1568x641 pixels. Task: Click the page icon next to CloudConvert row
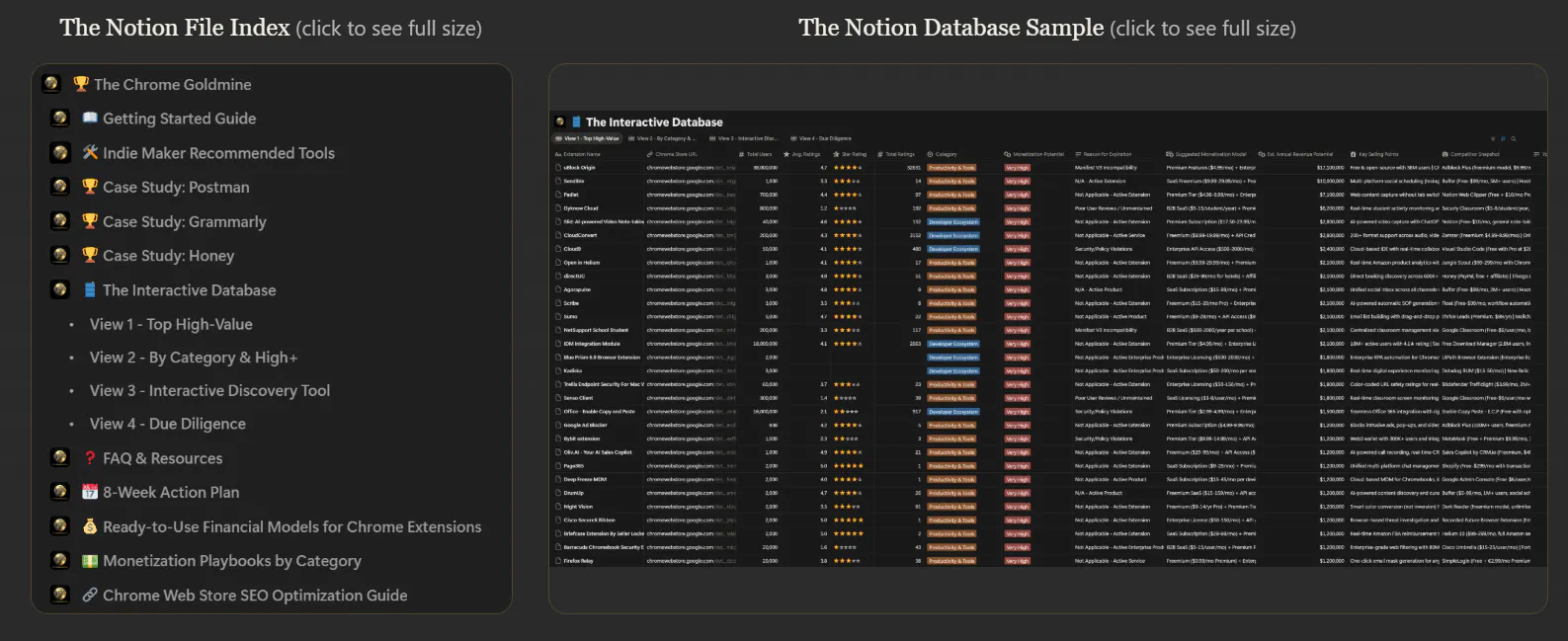point(558,235)
